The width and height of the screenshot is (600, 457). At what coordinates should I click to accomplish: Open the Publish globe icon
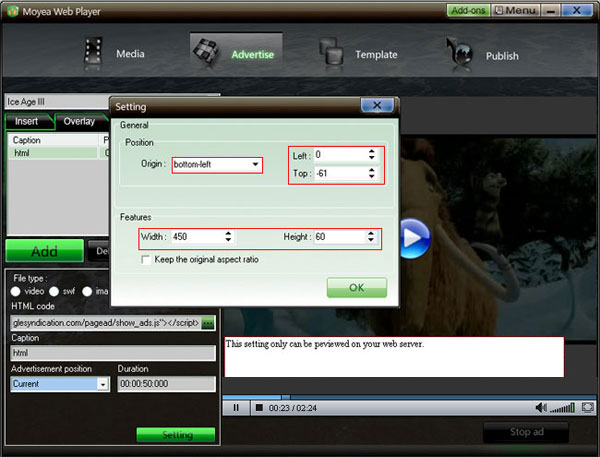pyautogui.click(x=460, y=52)
